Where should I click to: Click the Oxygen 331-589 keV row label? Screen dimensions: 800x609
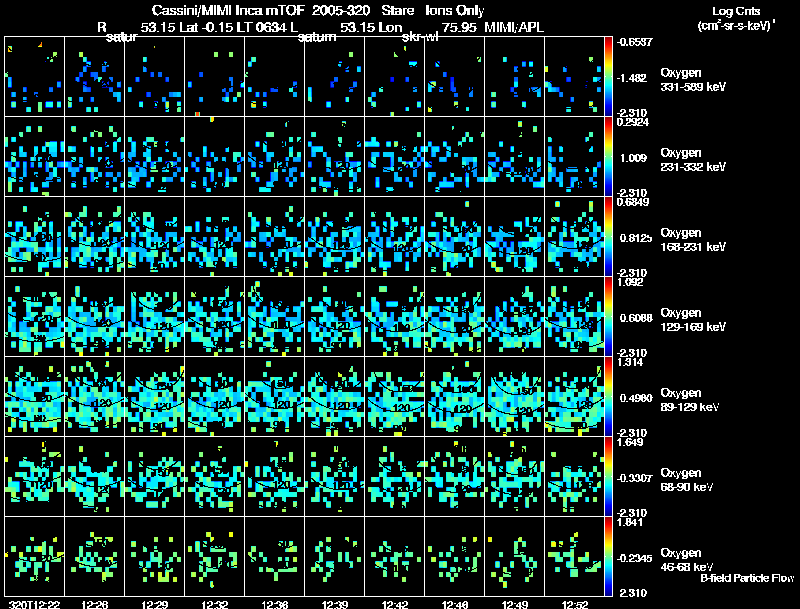coord(693,80)
